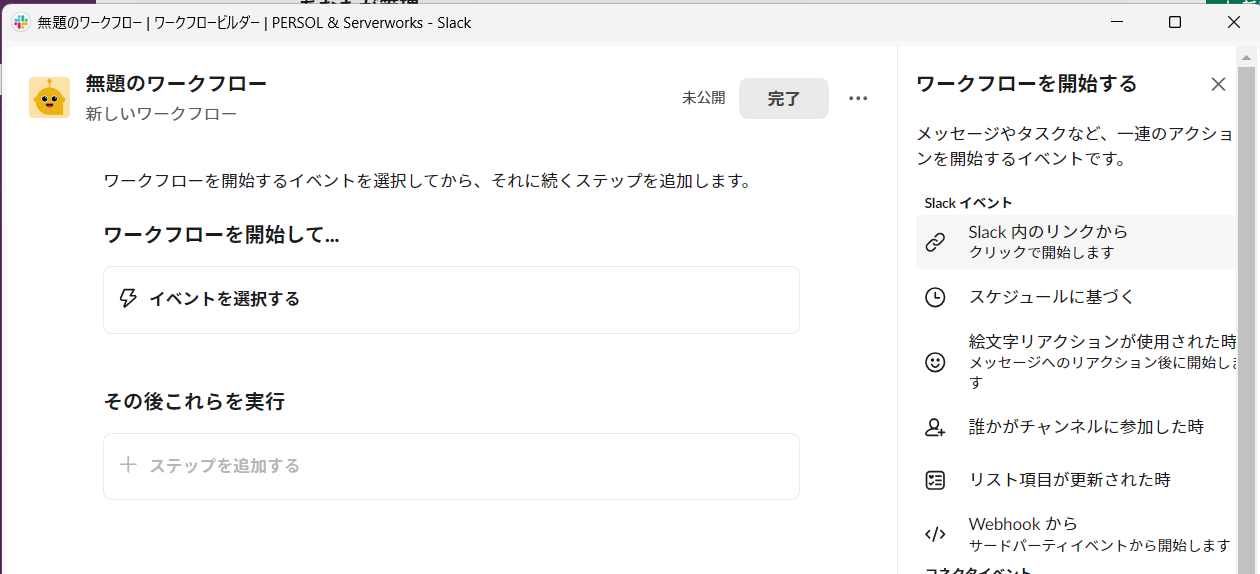Minimize the Slack workflow builder window

(x=1116, y=22)
